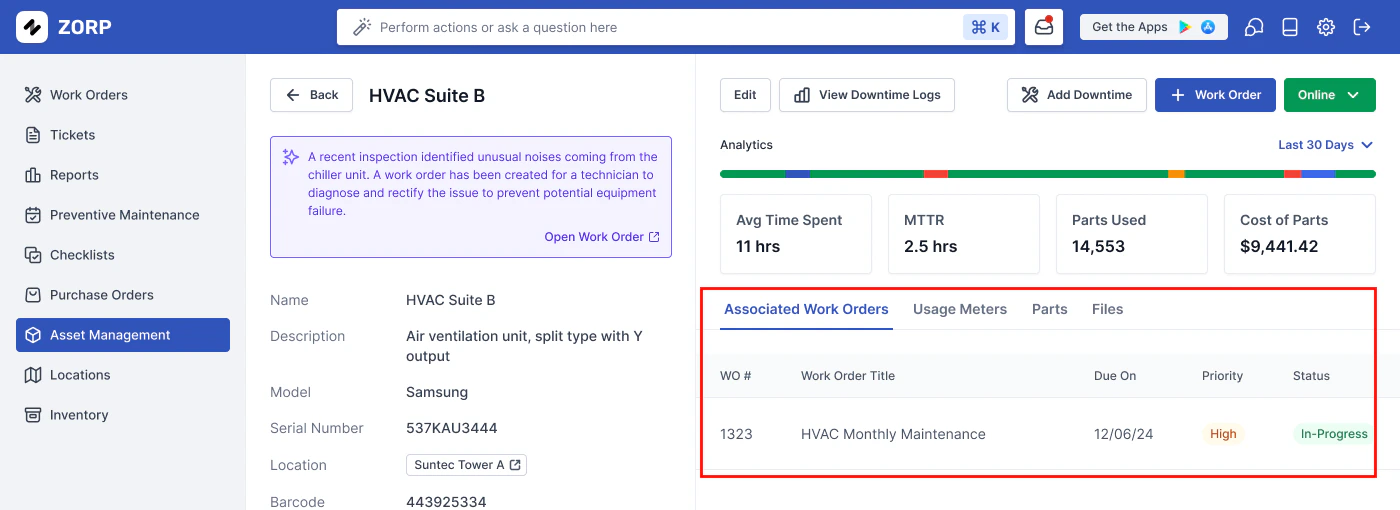Select Asset Management in the sidebar
The height and width of the screenshot is (510, 1400).
pos(123,335)
